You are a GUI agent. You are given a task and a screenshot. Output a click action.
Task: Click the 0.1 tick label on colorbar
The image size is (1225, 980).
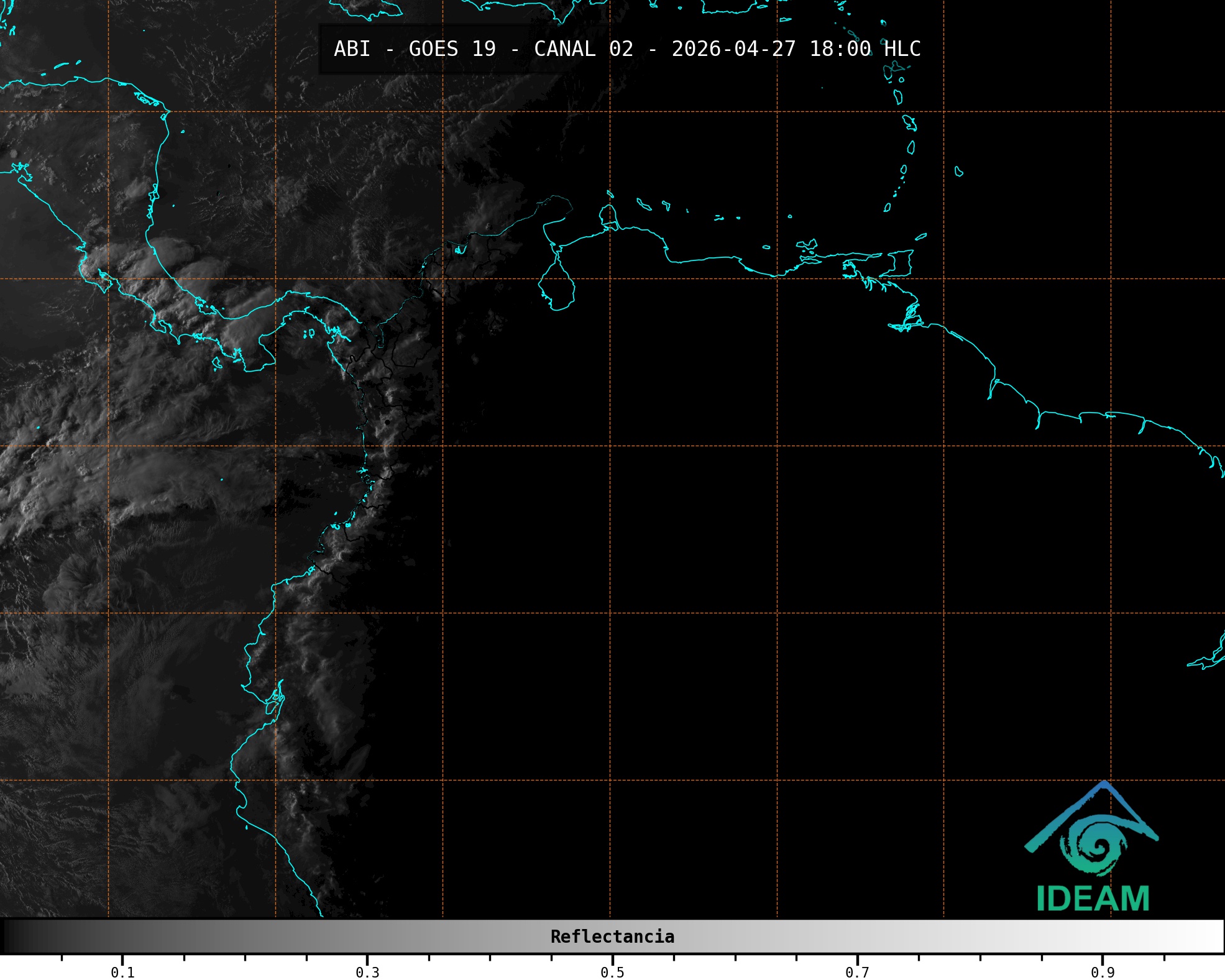(x=122, y=972)
